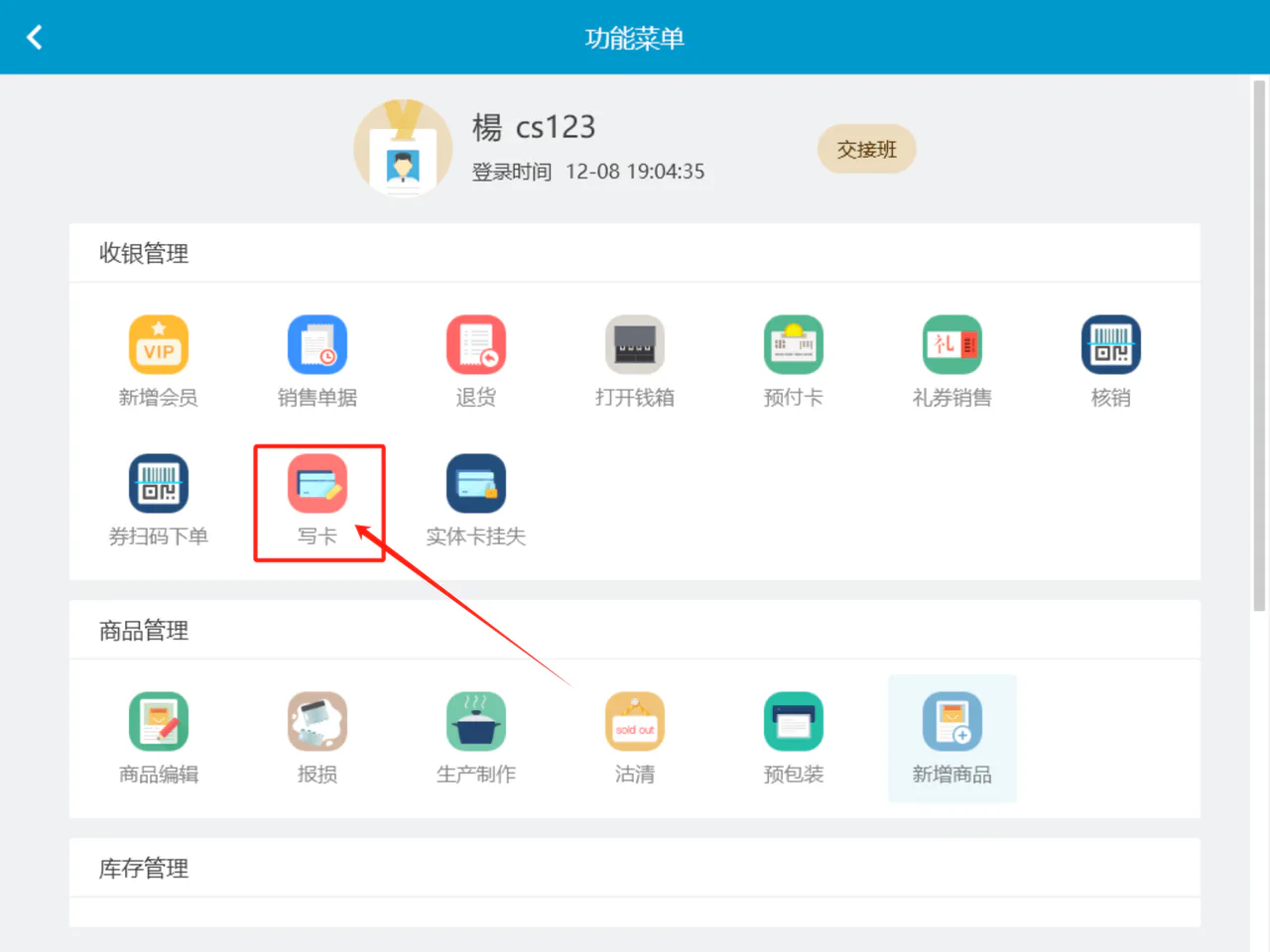This screenshot has height=952, width=1270.
Task: Click the 沽清 sold out icon
Action: (635, 721)
